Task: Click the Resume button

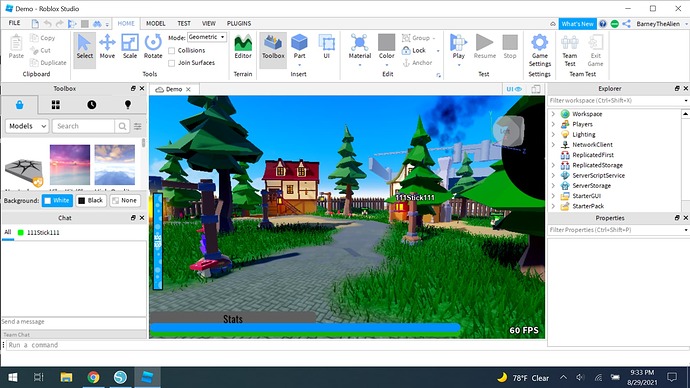Action: click(x=484, y=47)
